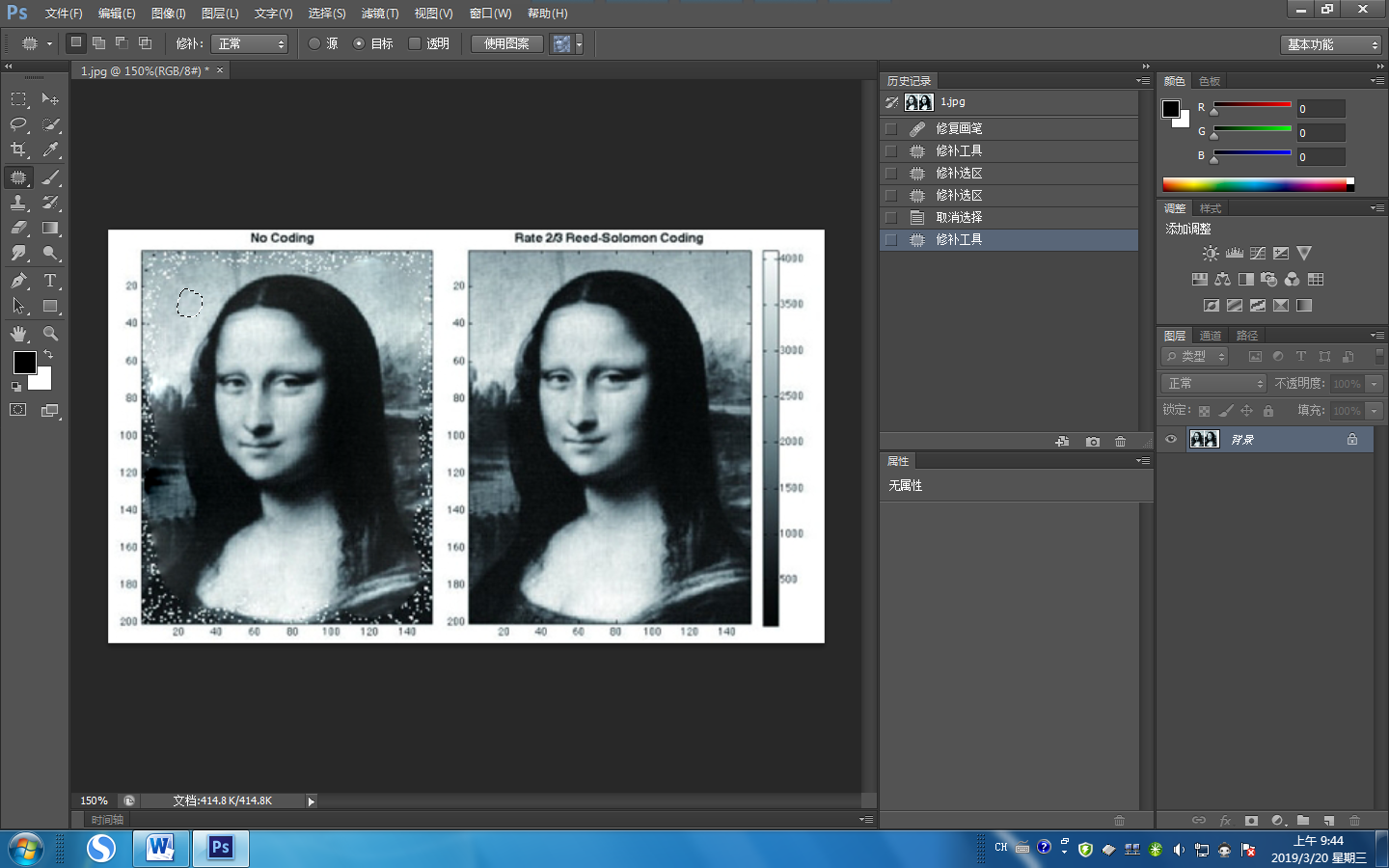Select the 目标 radio button
The image size is (1389, 868).
[x=359, y=43]
